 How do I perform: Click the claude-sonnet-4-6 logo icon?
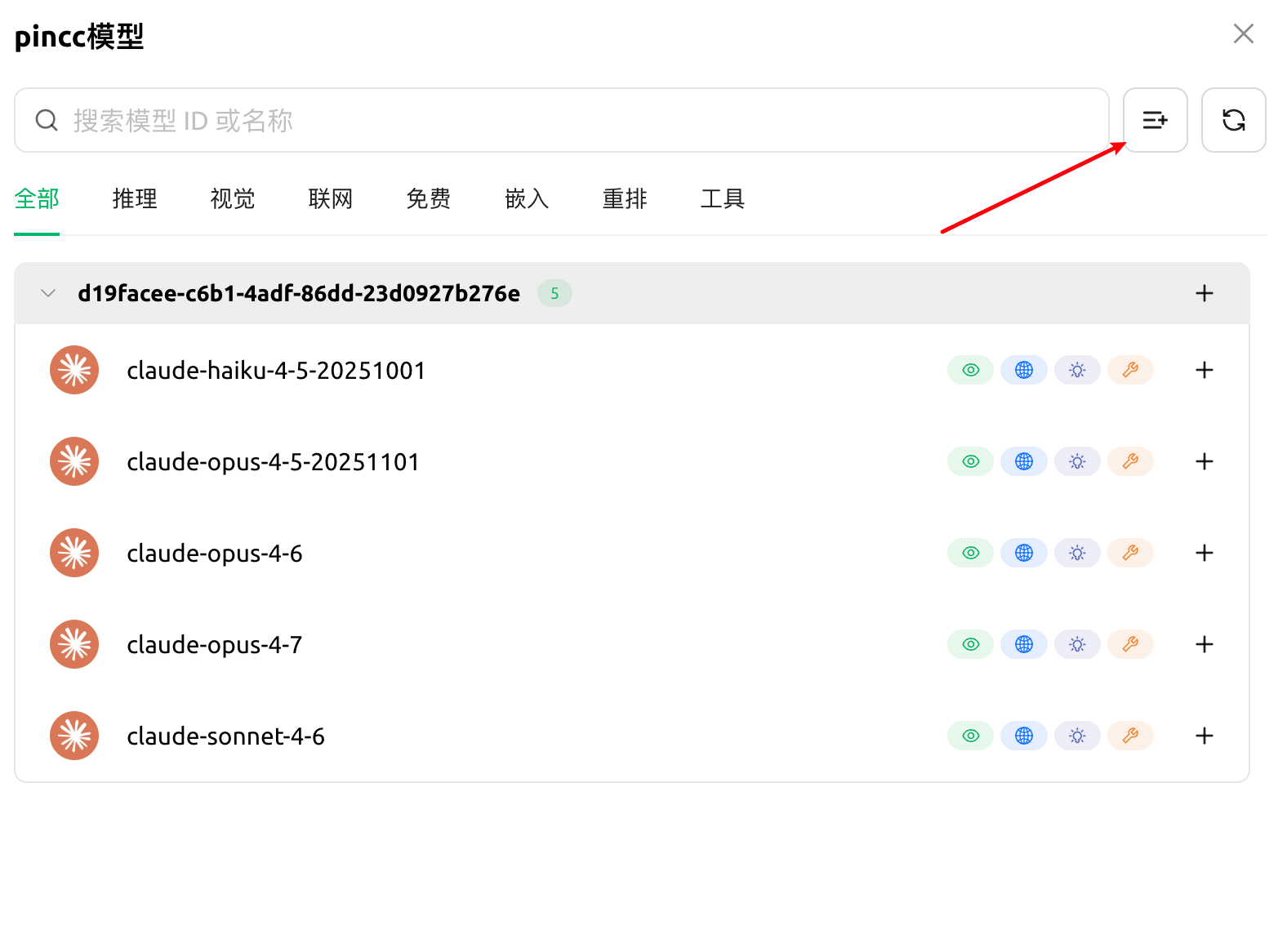[x=74, y=736]
